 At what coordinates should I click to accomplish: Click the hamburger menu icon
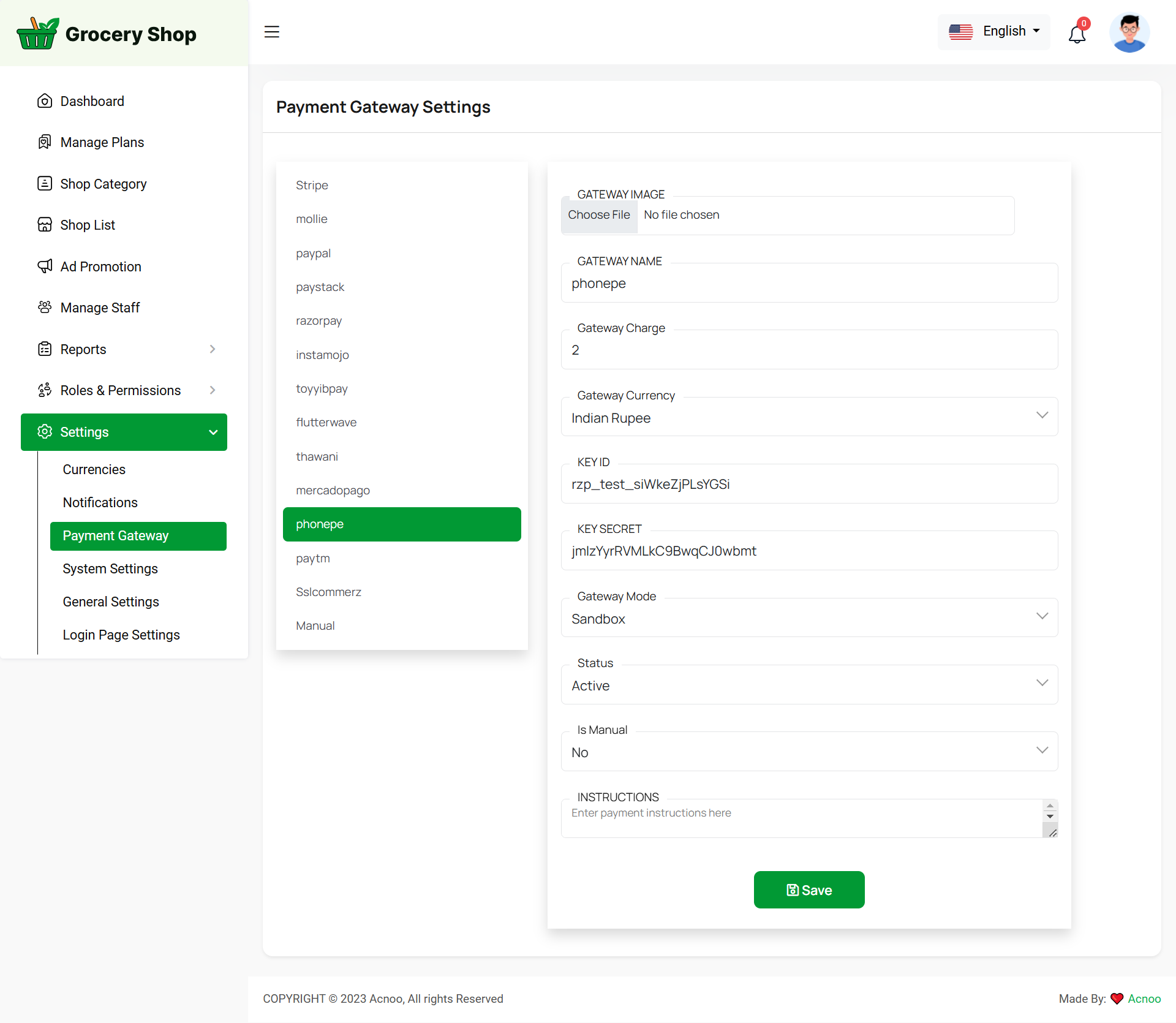[x=271, y=32]
